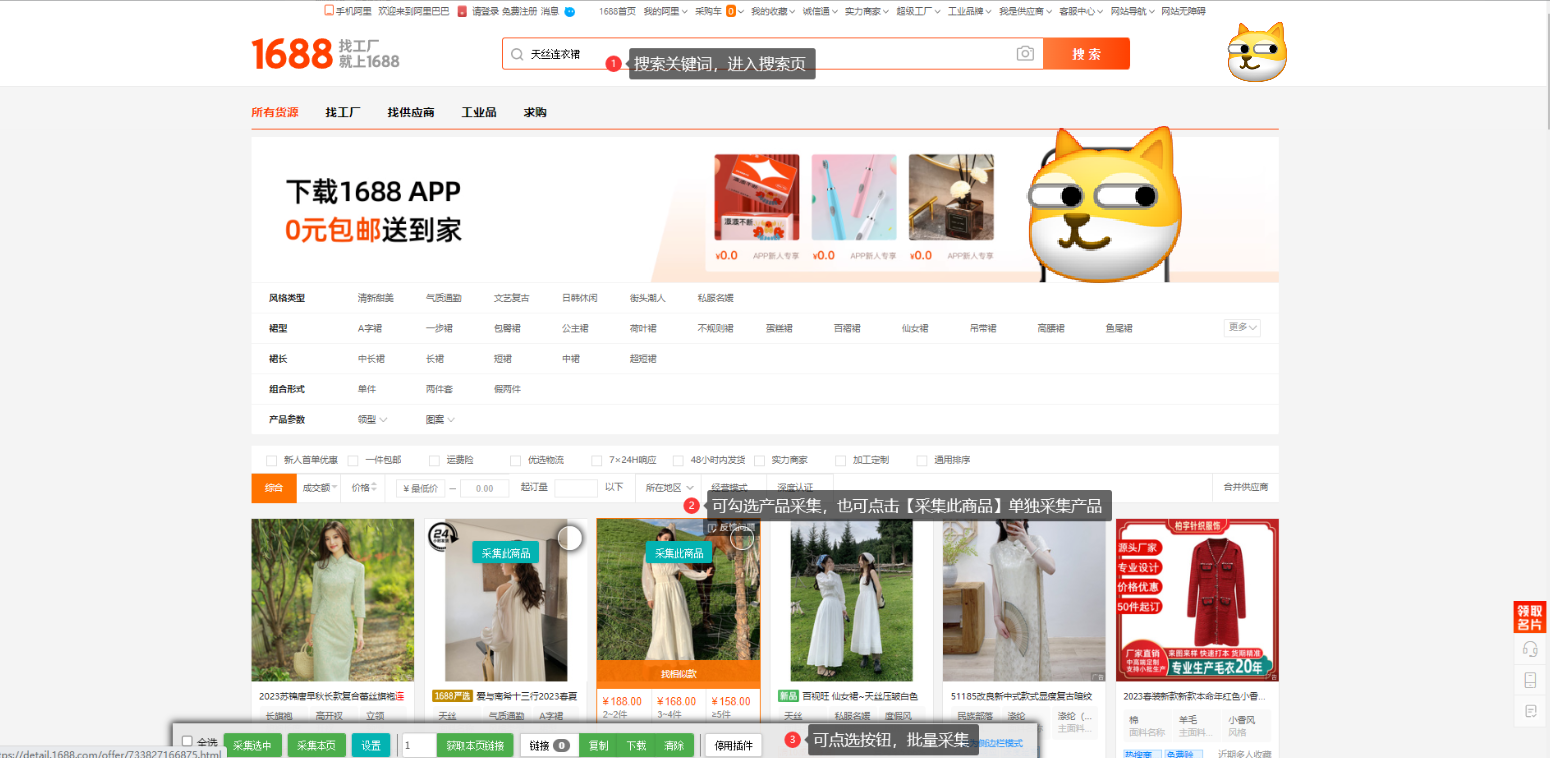Expand the 所在地区 dropdown
Viewport: 1550px width, 758px height.
point(669,488)
